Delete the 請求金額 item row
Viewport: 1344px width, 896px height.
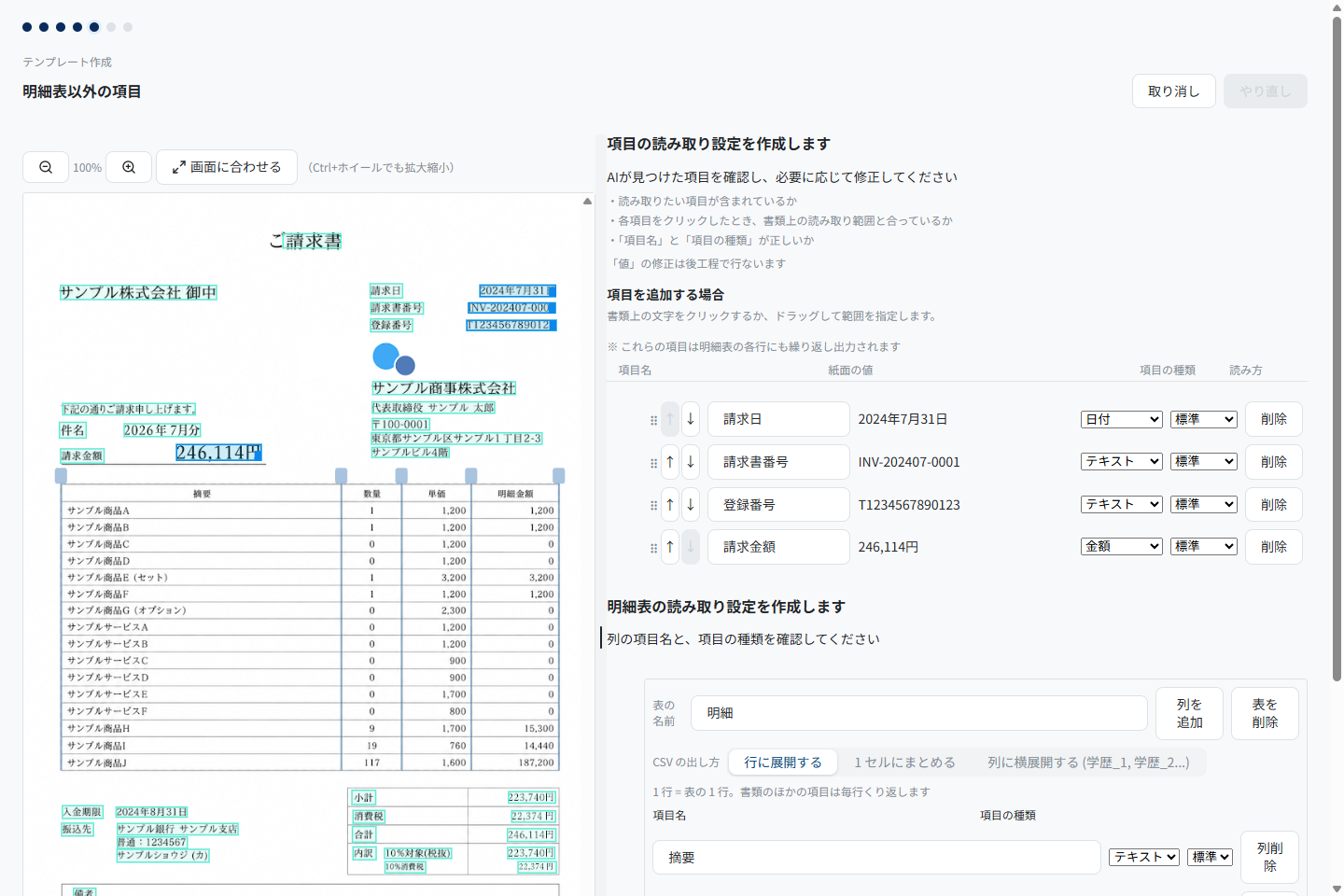1274,547
